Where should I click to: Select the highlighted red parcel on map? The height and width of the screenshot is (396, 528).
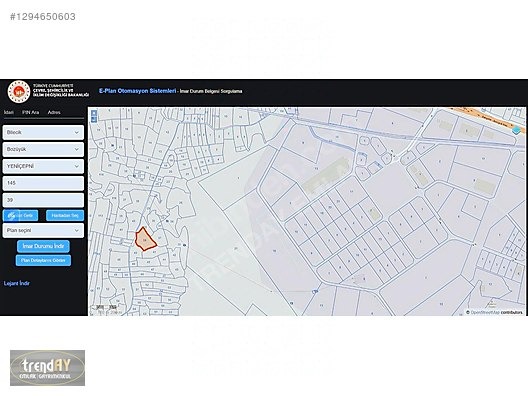point(144,239)
